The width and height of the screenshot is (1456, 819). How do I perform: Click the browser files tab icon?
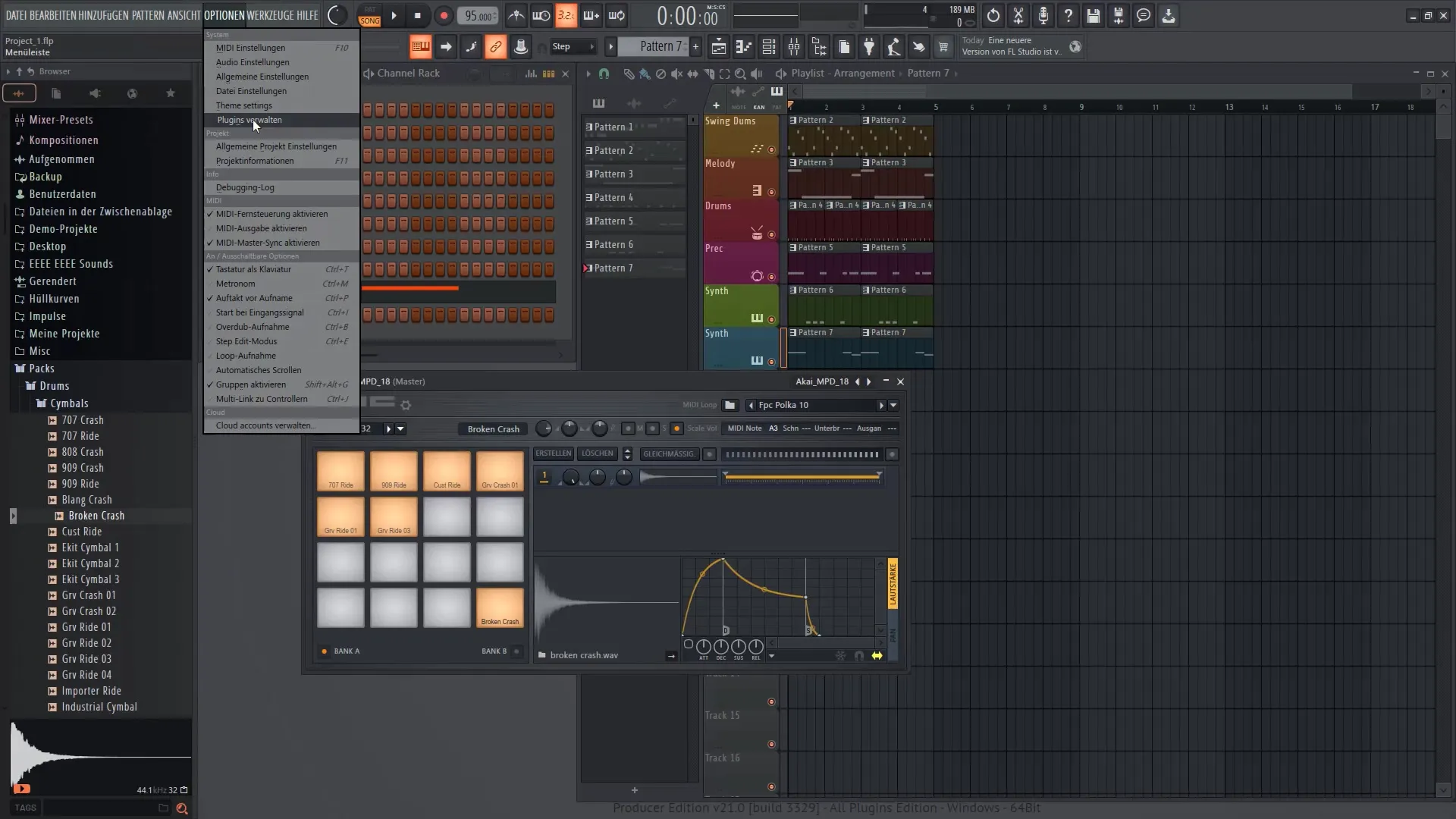tap(56, 93)
